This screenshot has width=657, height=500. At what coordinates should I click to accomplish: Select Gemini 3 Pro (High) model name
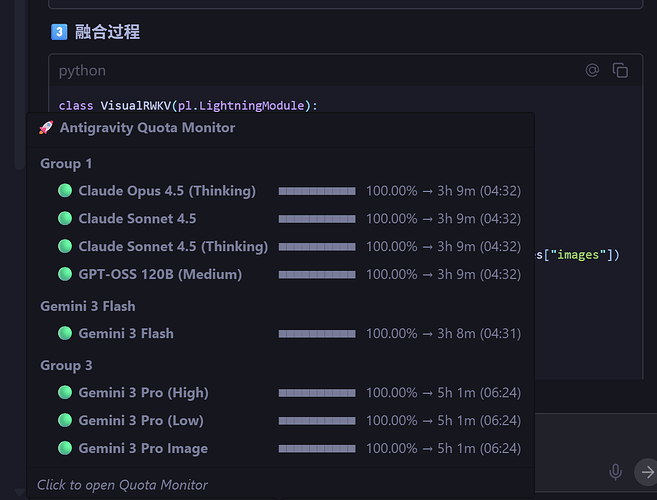click(x=144, y=393)
